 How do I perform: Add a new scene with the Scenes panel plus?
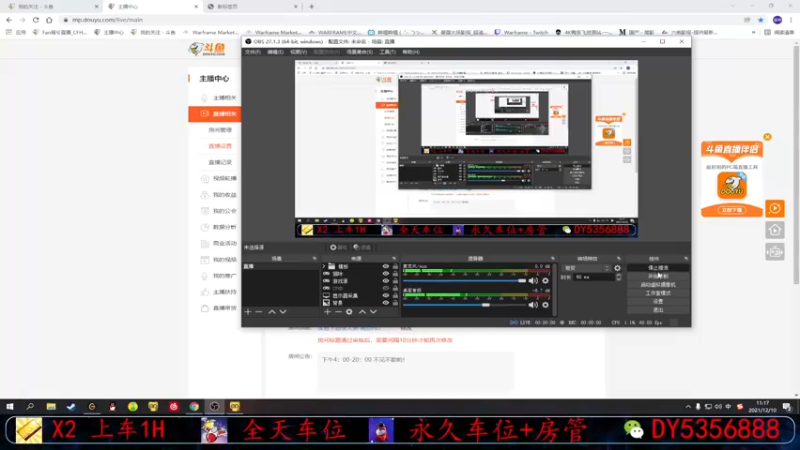click(x=248, y=312)
